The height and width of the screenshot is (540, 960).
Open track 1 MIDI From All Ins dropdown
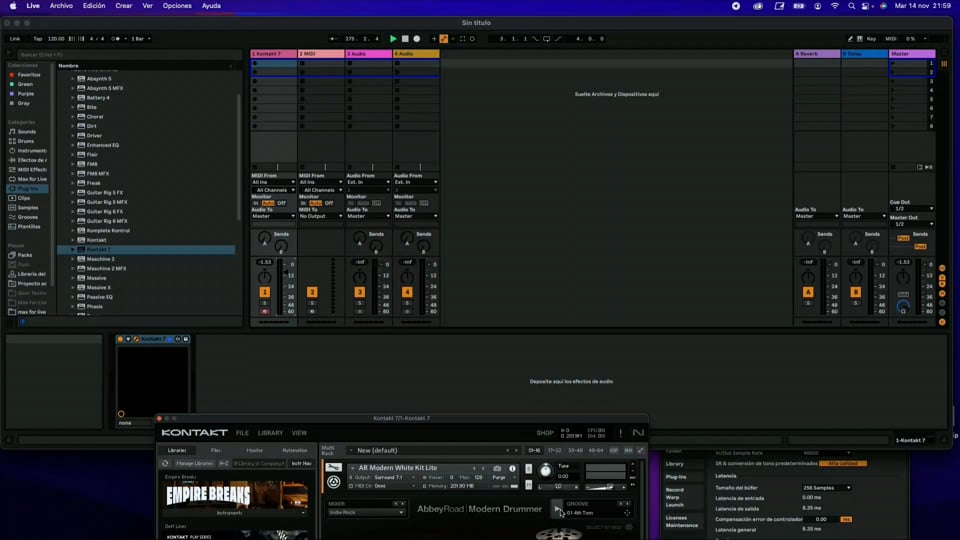[x=273, y=182]
